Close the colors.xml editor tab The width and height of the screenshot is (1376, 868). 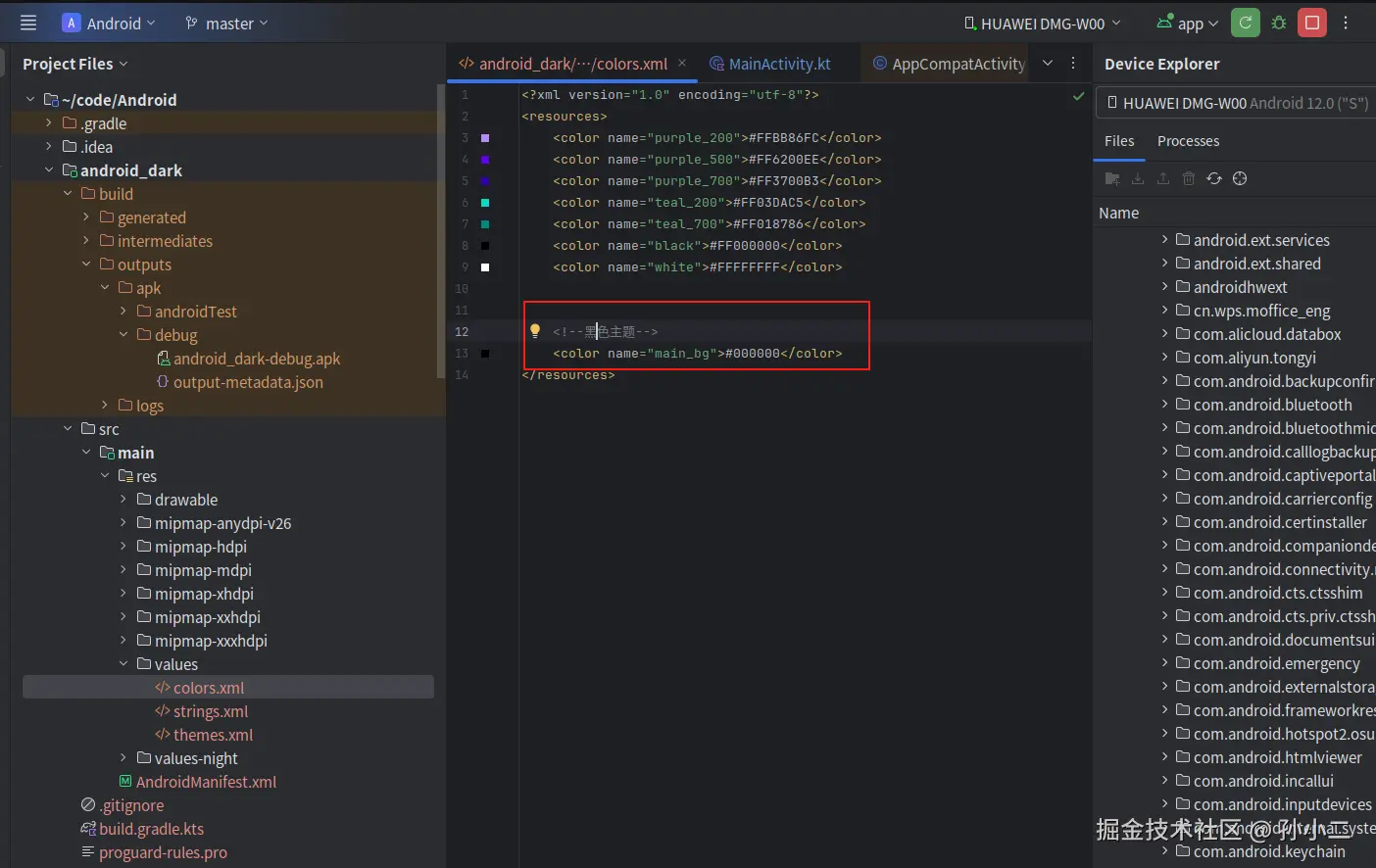[682, 63]
